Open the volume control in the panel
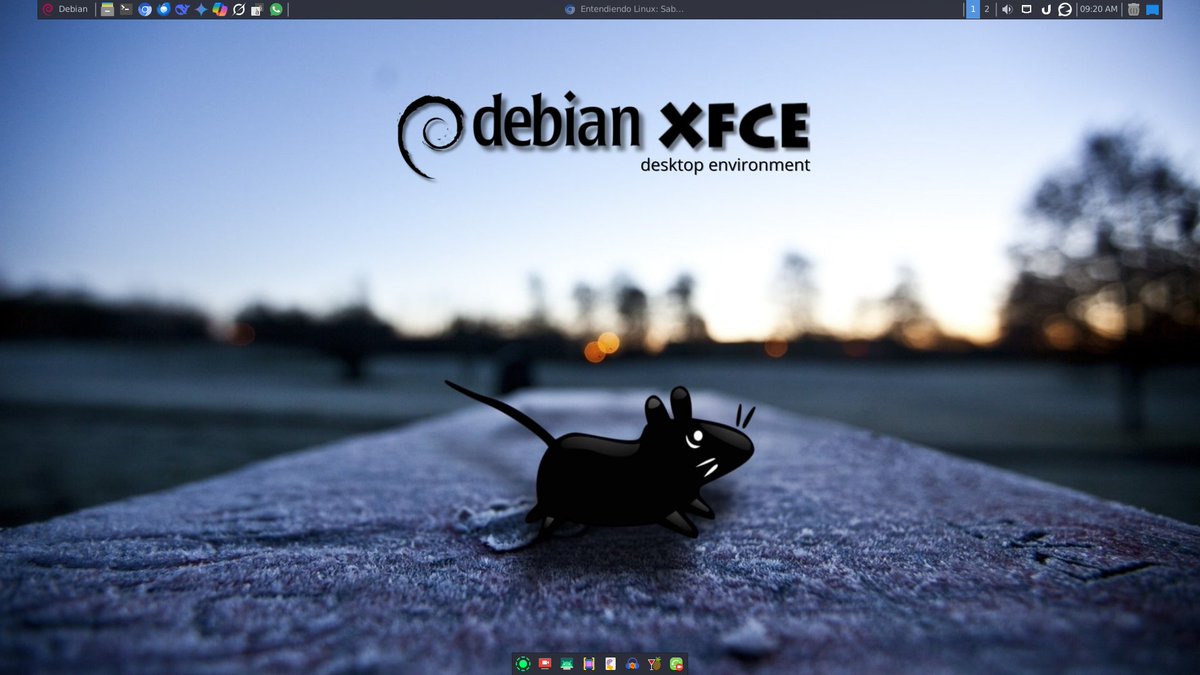Screen dimensions: 1200x675 tap(1007, 9)
